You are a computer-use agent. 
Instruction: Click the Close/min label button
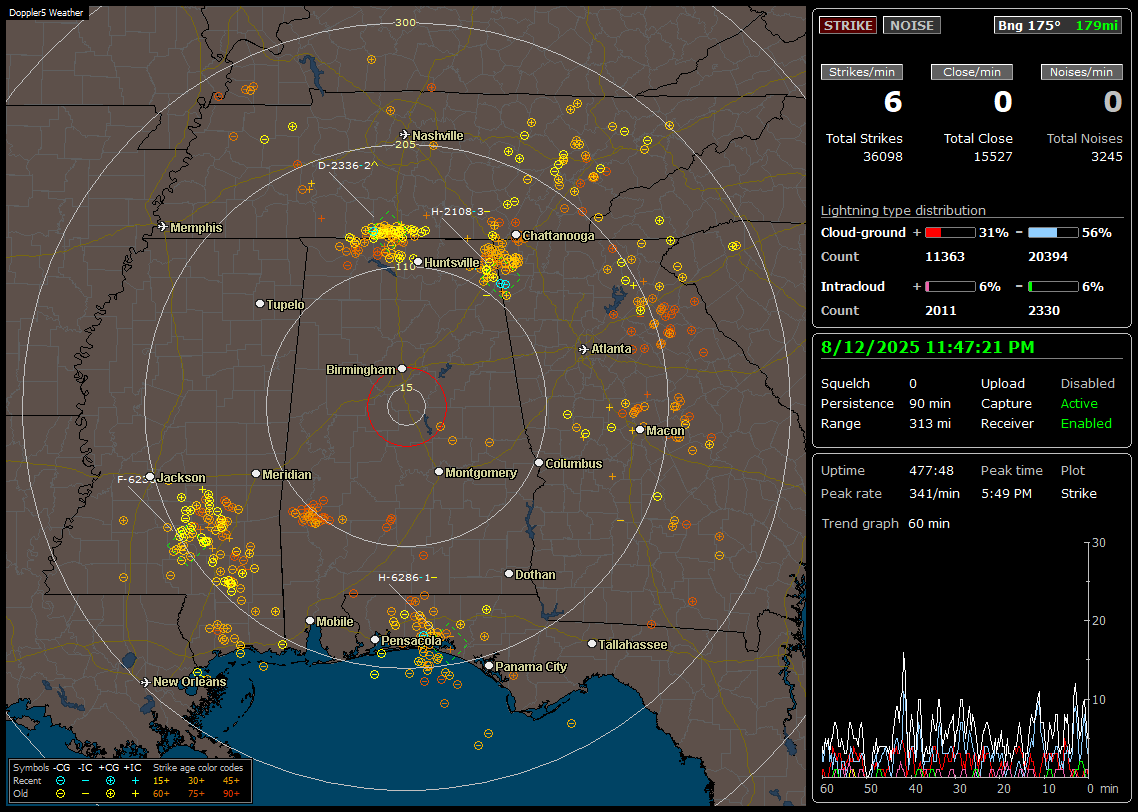972,72
